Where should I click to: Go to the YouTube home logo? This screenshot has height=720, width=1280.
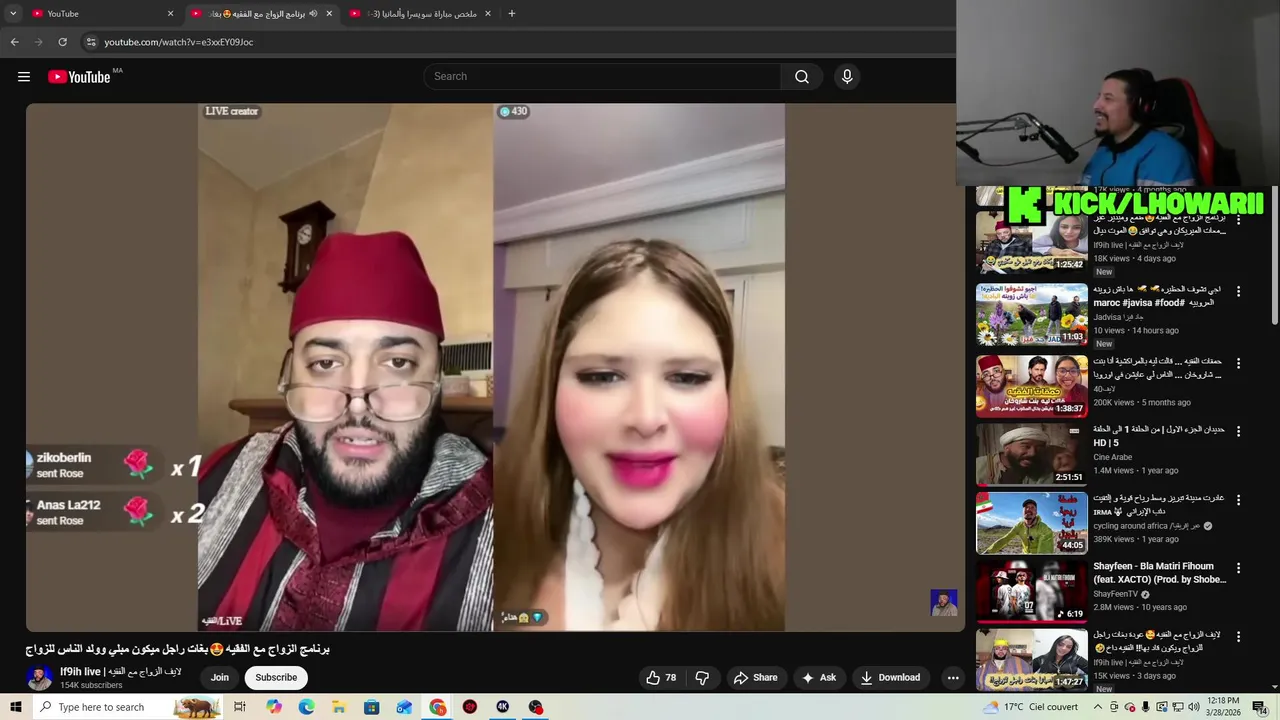79,77
